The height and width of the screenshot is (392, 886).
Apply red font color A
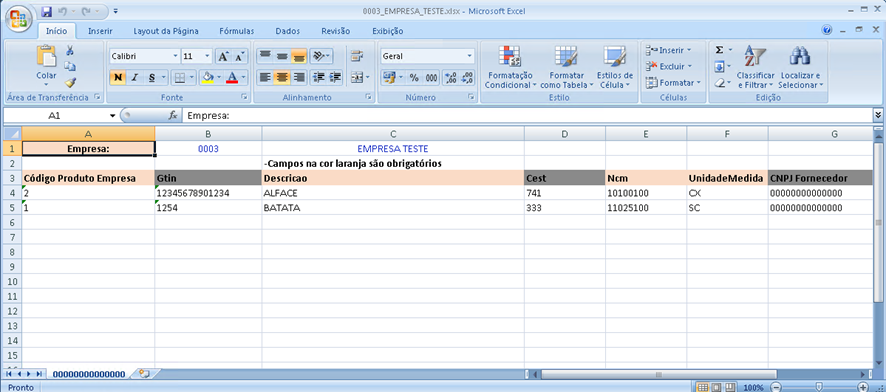pyautogui.click(x=232, y=77)
